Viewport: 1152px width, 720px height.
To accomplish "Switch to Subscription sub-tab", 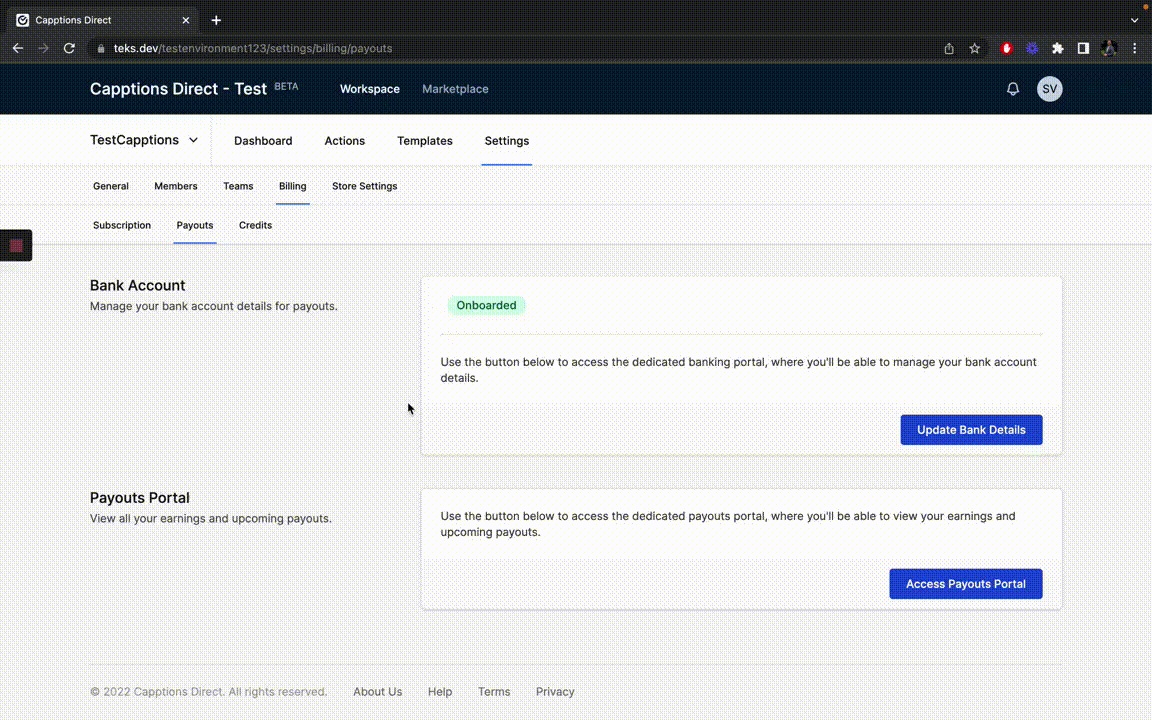I will click(x=122, y=226).
